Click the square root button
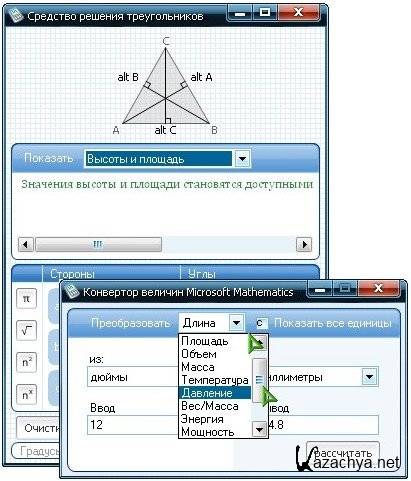This screenshot has height=481, width=411. [x=26, y=330]
